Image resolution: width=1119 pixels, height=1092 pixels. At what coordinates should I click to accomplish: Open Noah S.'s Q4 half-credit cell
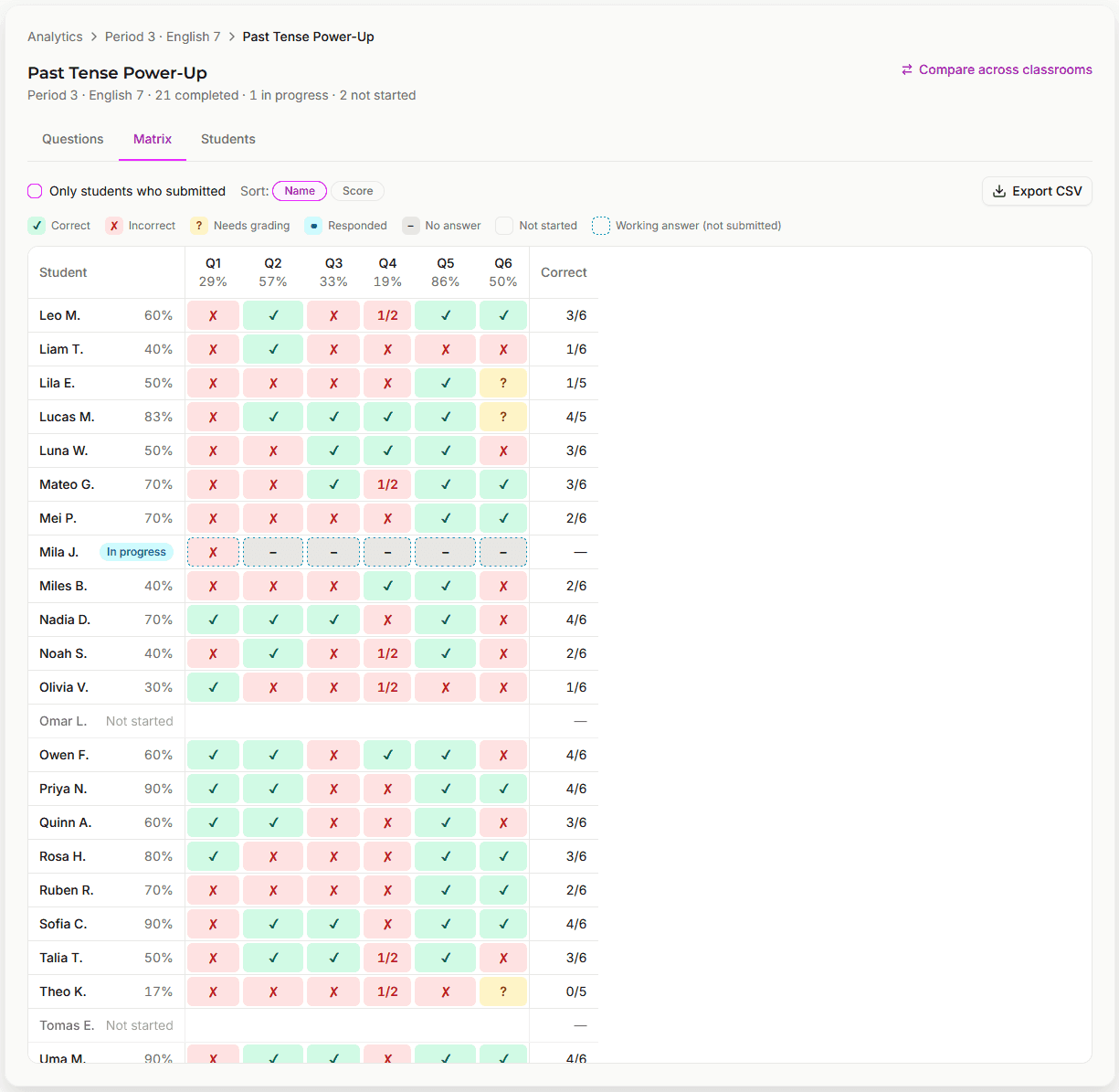[387, 653]
